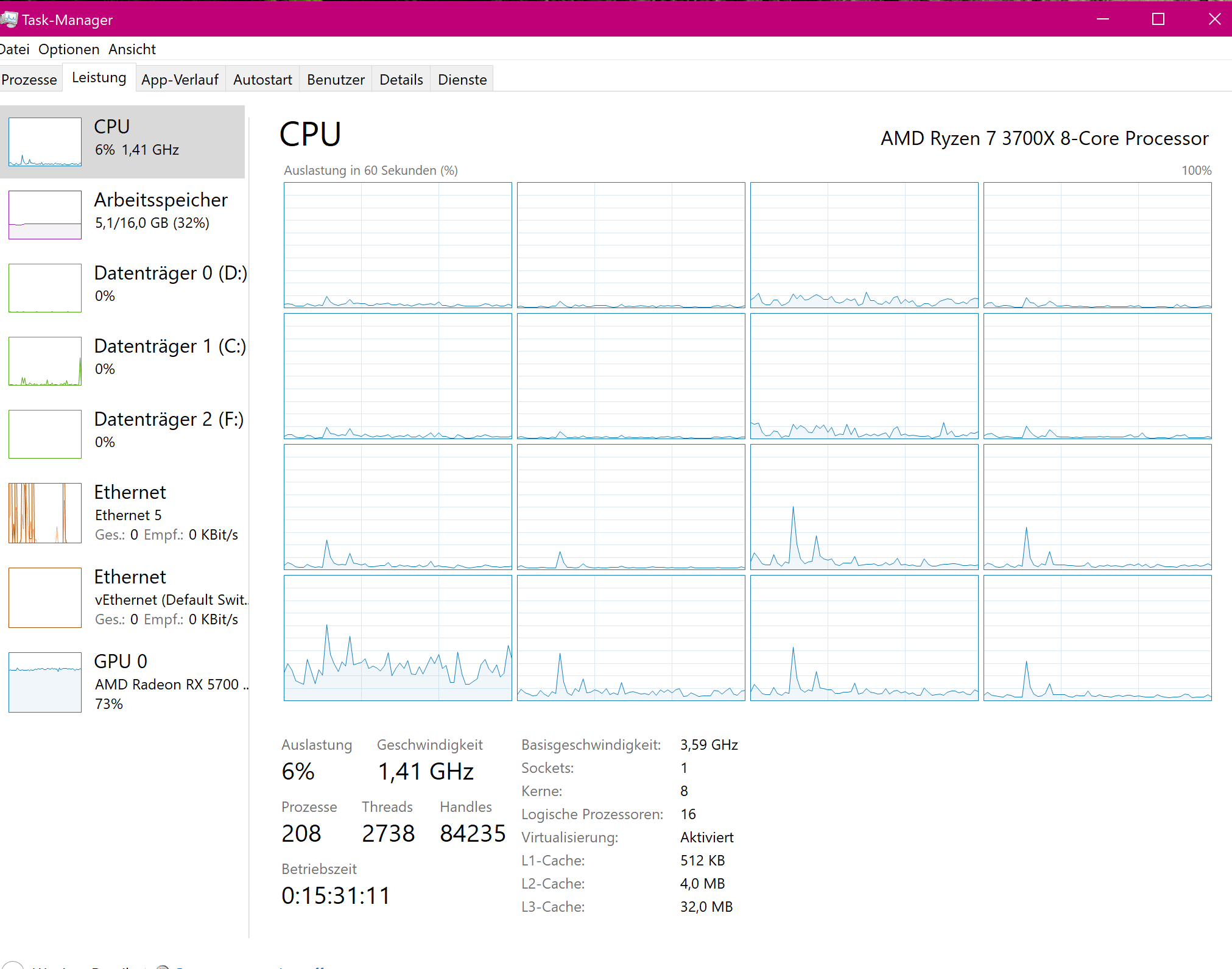Screen dimensions: 1232x969
Task: Open the Ethernet 5 network graph
Action: coord(122,512)
